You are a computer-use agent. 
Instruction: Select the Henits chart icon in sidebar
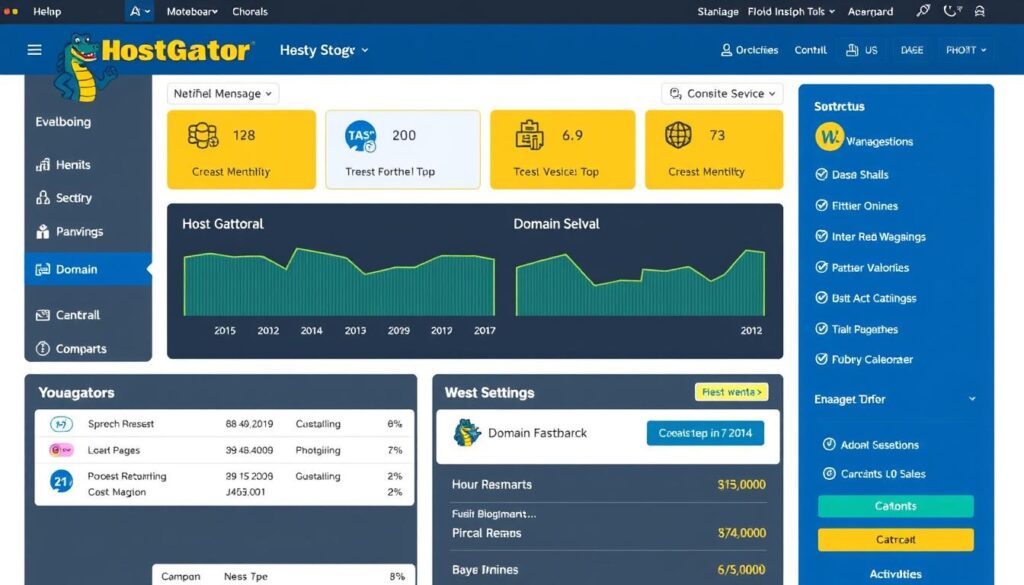43,165
